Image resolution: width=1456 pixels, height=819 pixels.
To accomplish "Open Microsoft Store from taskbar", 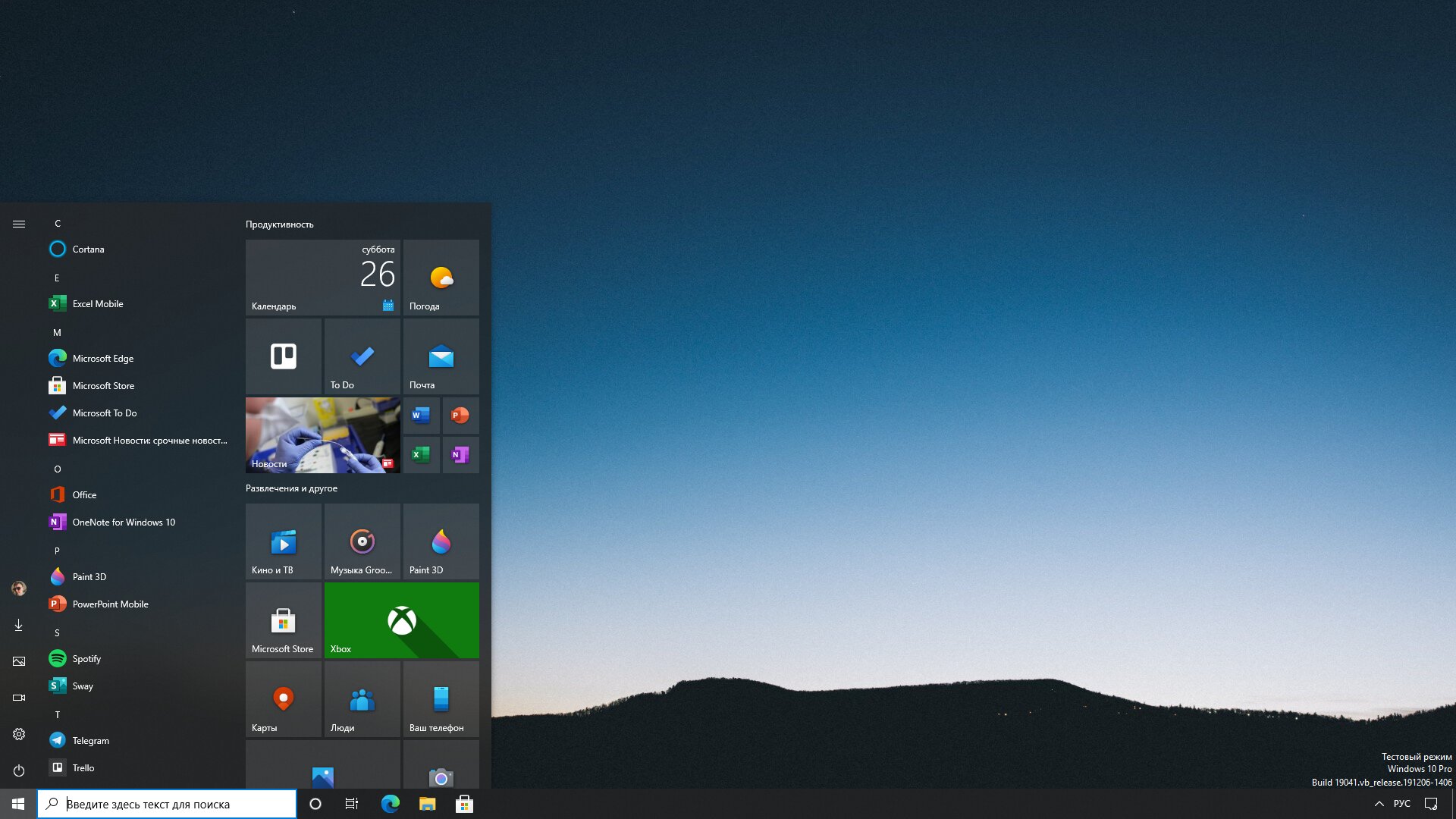I will tap(464, 804).
